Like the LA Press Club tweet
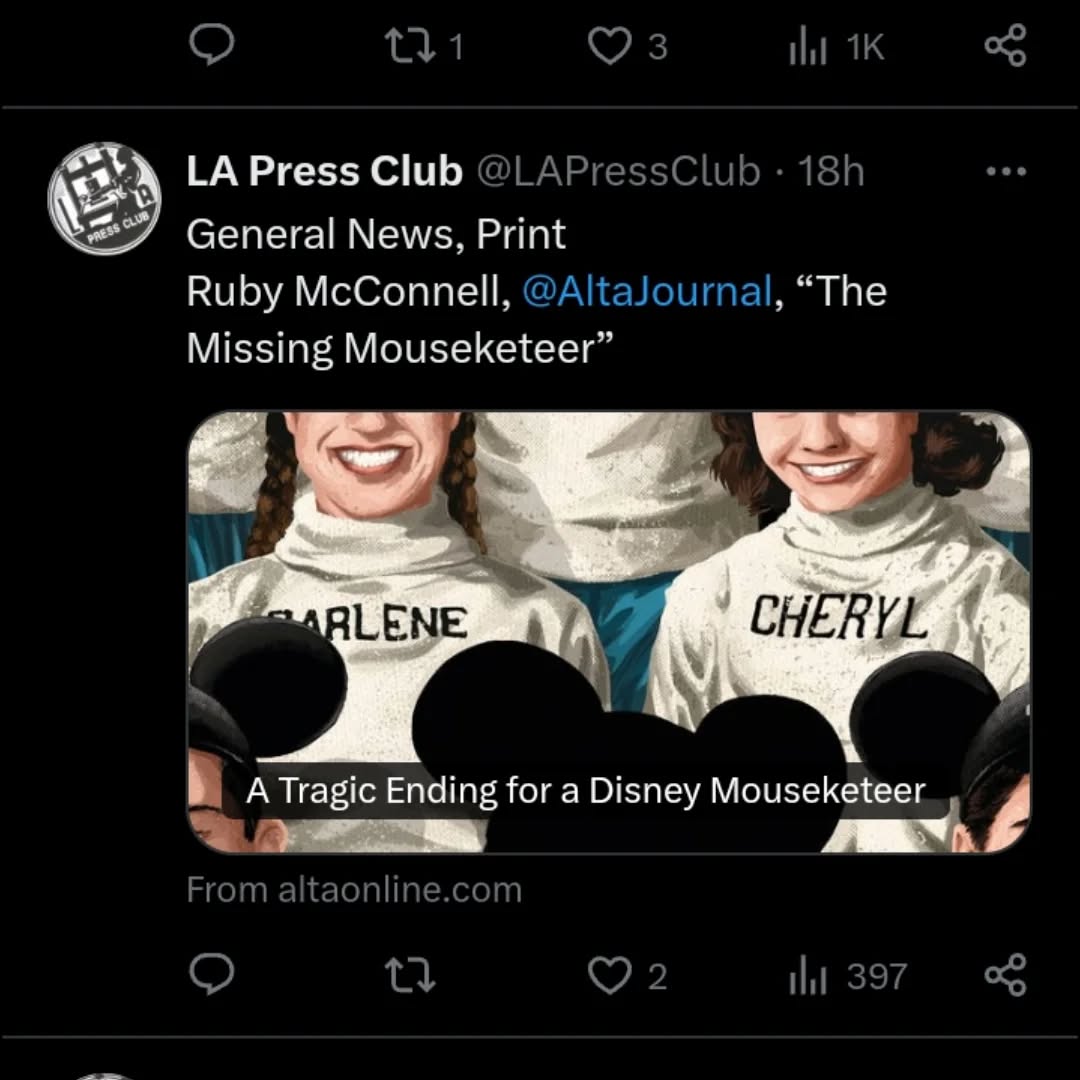1080x1080 pixels. (610, 975)
